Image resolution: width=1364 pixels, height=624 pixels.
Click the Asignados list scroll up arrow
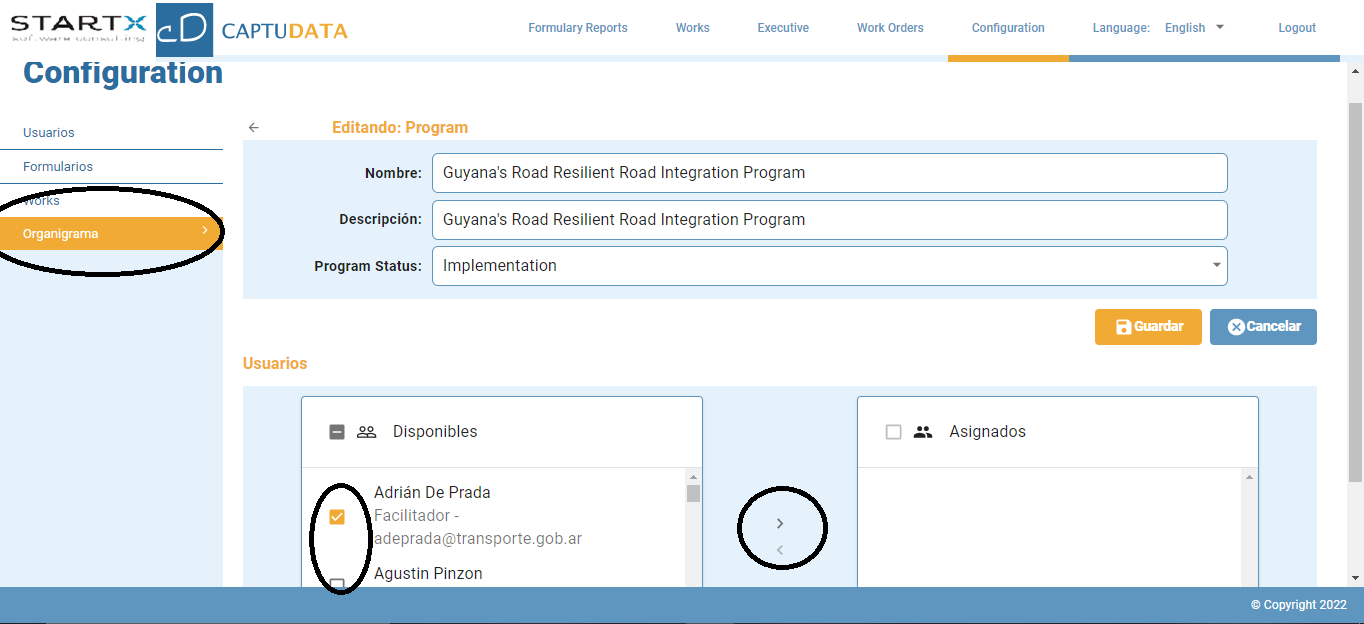tap(1249, 477)
